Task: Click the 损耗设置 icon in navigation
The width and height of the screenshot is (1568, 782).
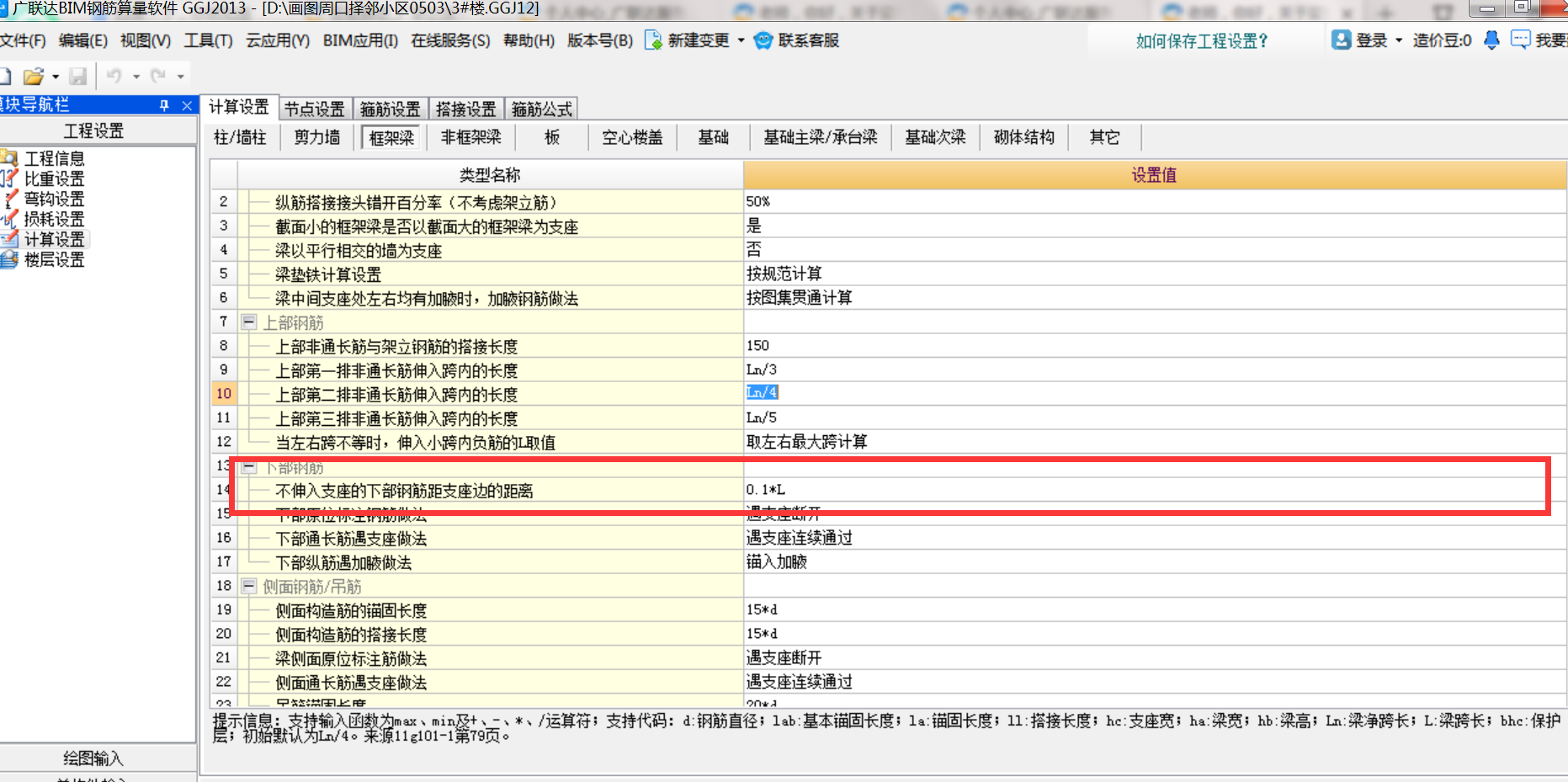Action: [x=9, y=218]
